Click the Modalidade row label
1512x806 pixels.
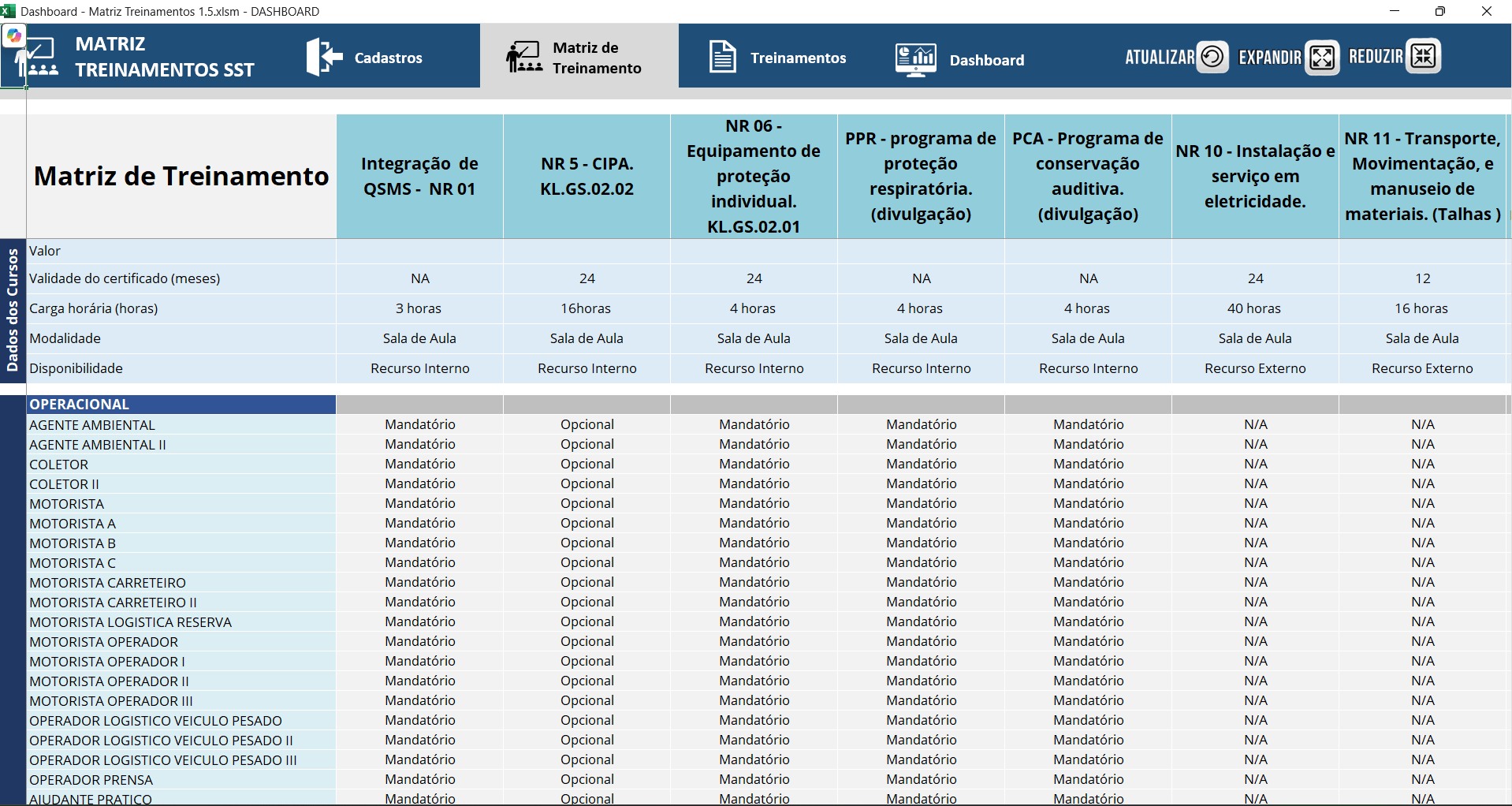coord(65,338)
